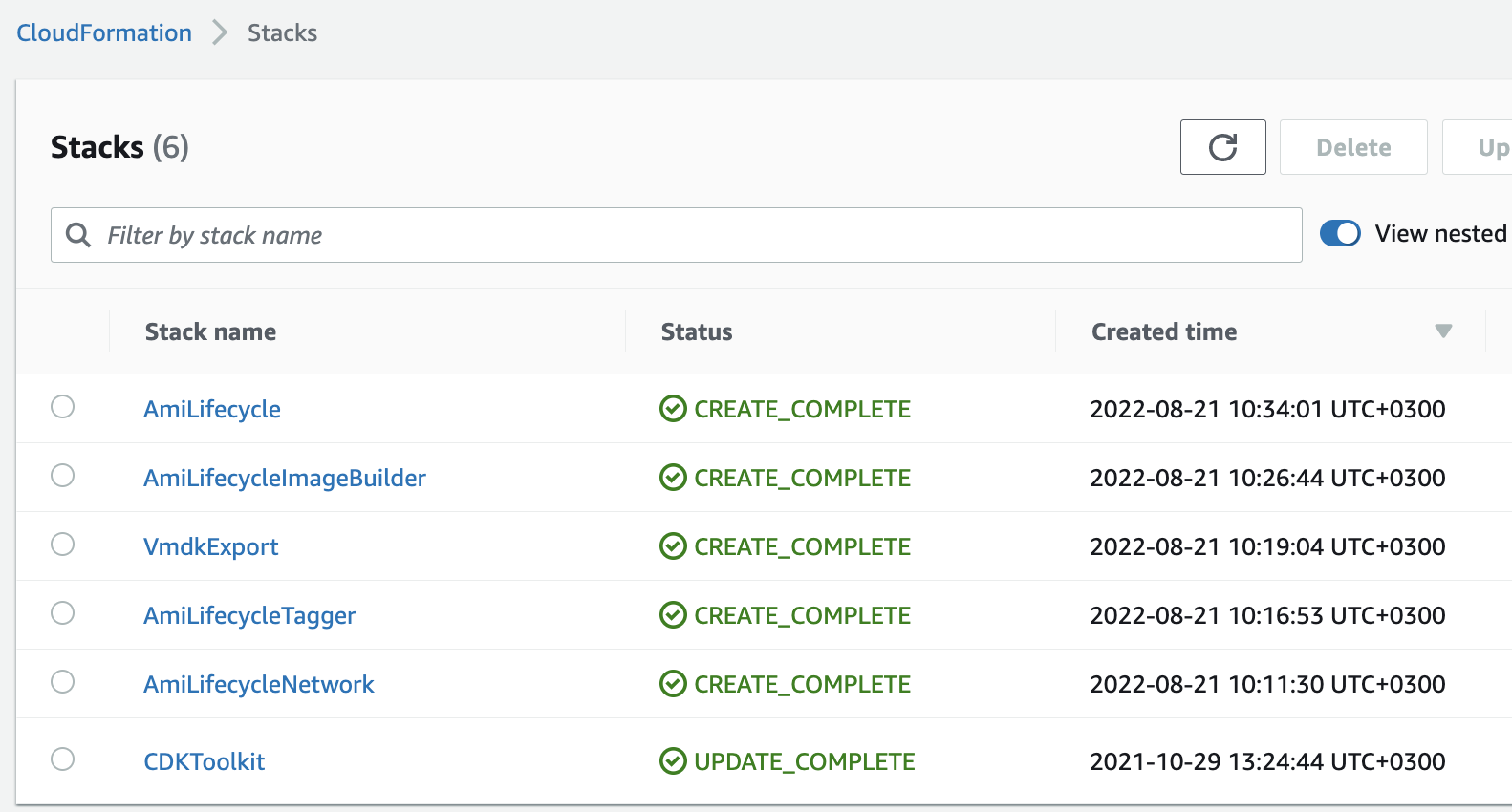The image size is (1512, 812).
Task: Click AmiLifecycle's status check icon
Action: [673, 409]
